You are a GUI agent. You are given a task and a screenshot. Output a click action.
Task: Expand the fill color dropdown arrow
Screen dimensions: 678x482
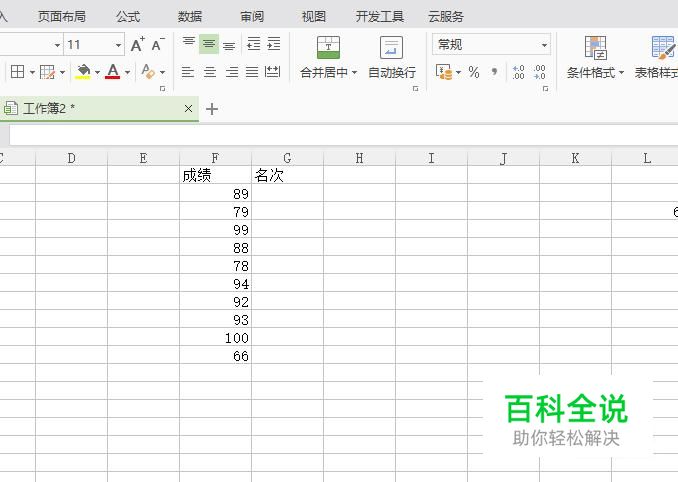(x=98, y=72)
